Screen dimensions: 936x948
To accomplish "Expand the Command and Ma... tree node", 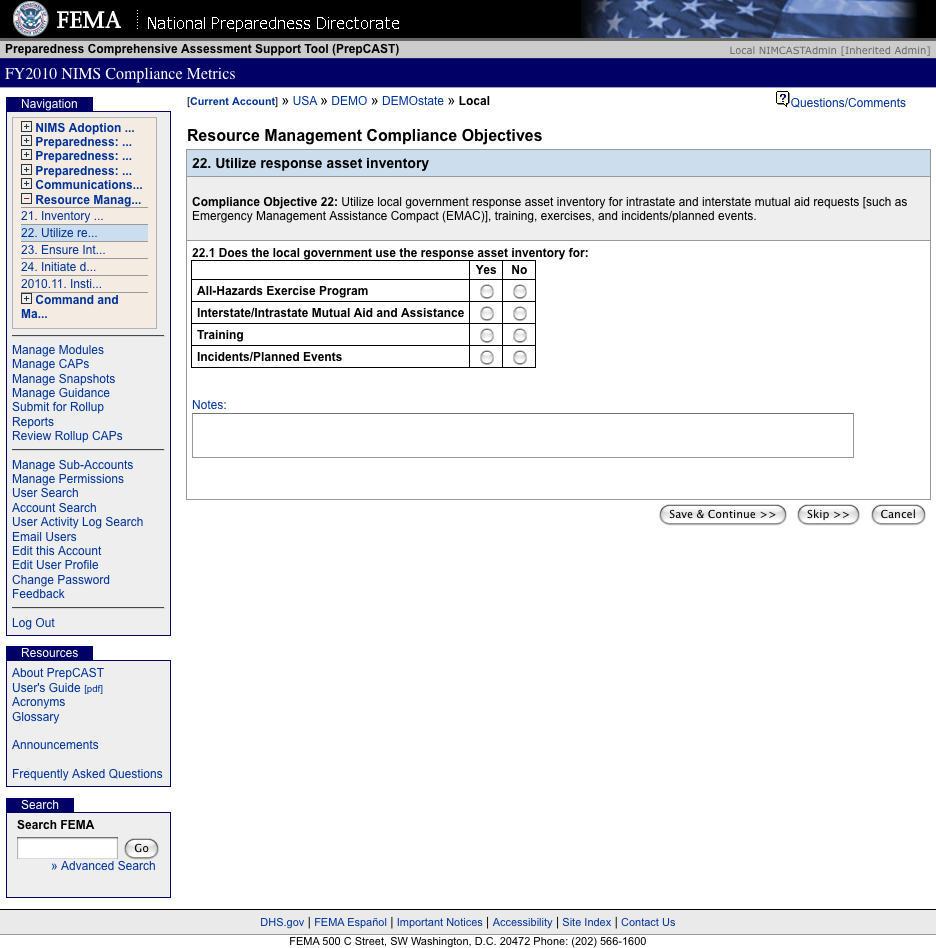I will [x=26, y=299].
